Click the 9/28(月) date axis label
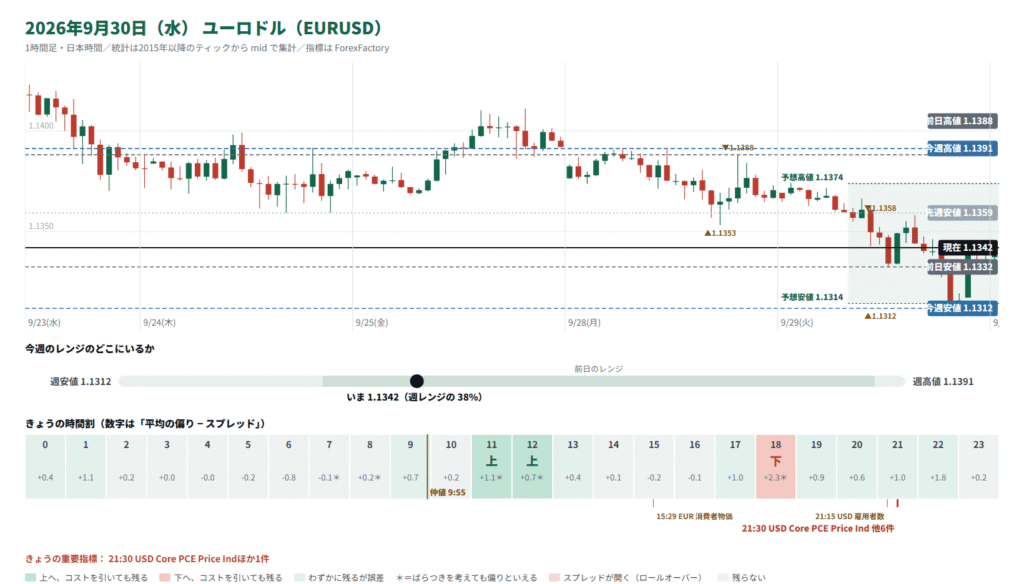The width and height of the screenshot is (1024, 584). pos(584,323)
